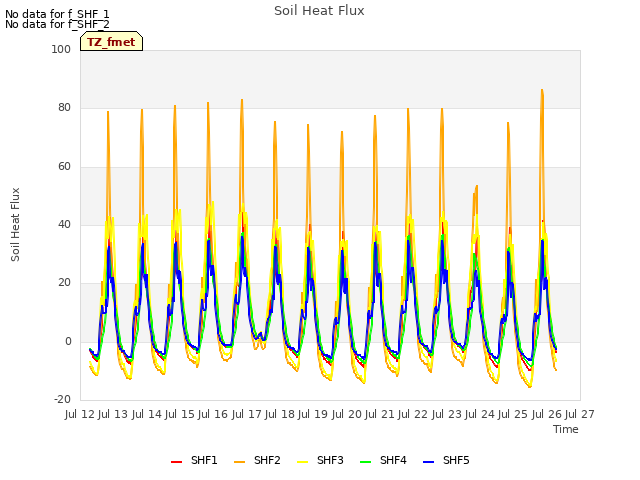Viewport: 640px width, 480px height.
Task: Click the y-axis tick label 0
Action: pos(68,341)
